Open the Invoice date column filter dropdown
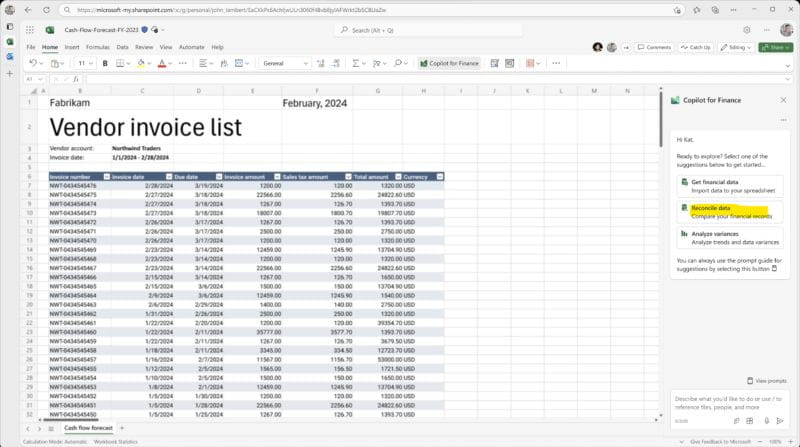Screen dimensions: 800x447 [169, 177]
